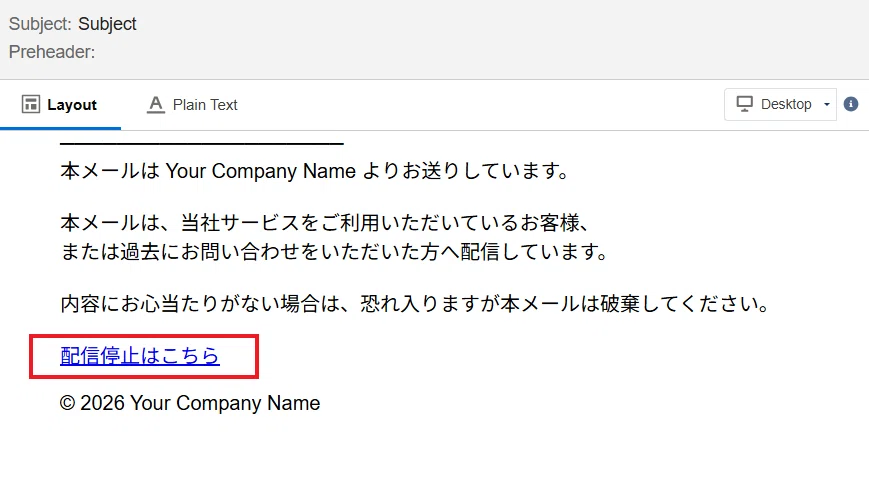Viewport: 869px width, 479px height.
Task: Click the Subject: field label
Action: (x=40, y=24)
